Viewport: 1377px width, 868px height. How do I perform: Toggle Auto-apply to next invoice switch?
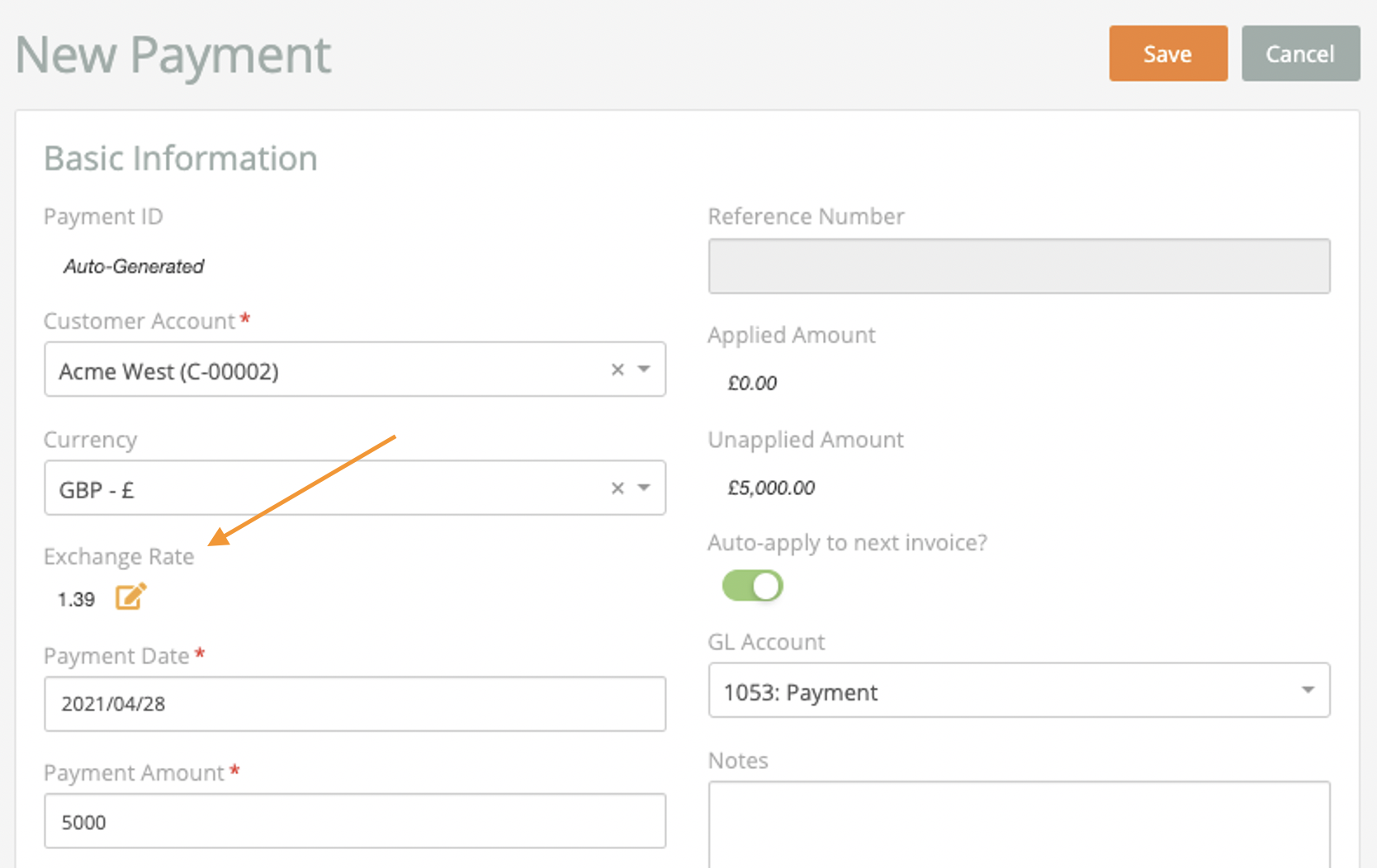coord(752,586)
